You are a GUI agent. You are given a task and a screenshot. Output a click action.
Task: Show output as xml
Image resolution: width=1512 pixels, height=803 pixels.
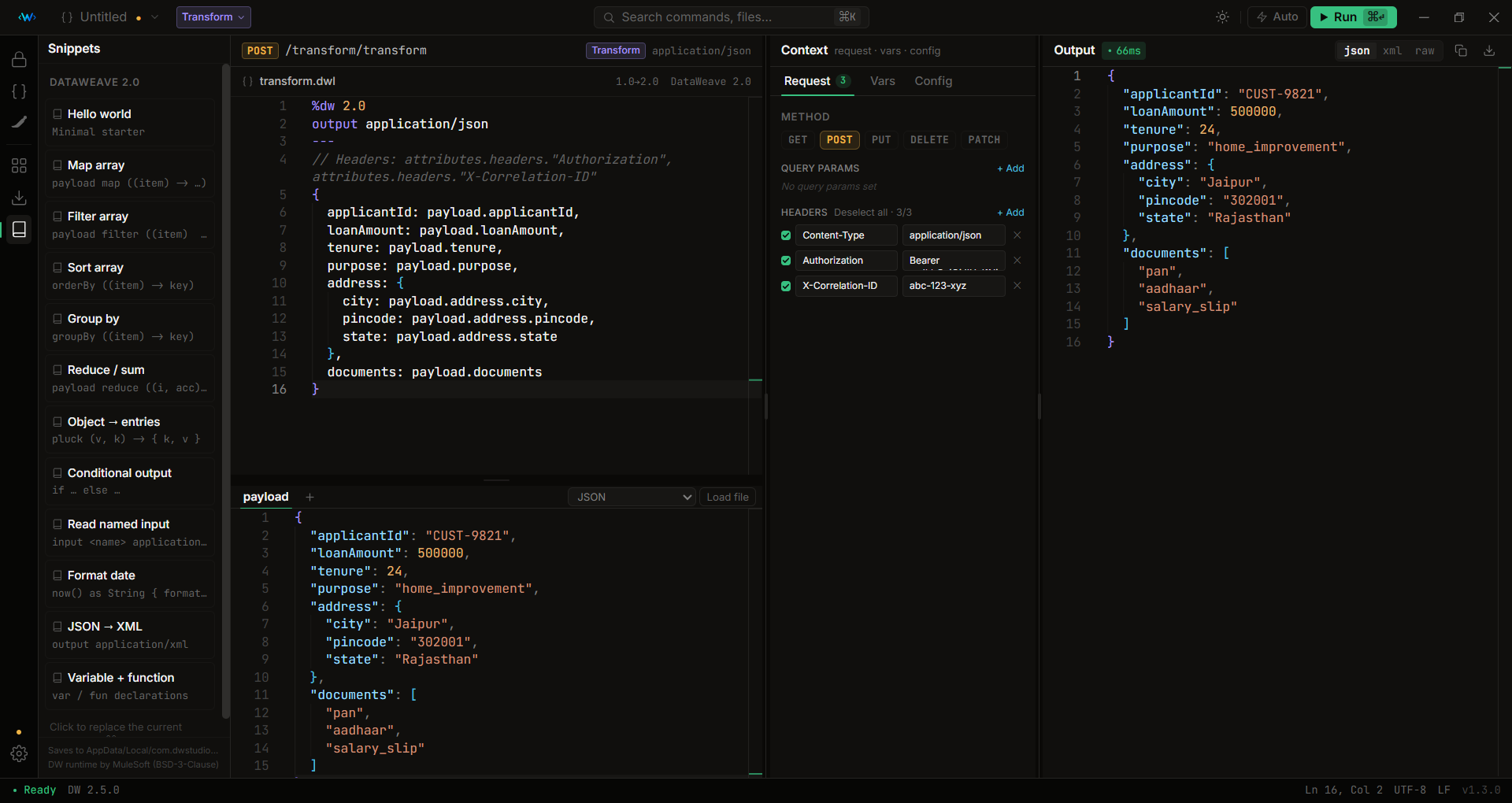(x=1392, y=50)
